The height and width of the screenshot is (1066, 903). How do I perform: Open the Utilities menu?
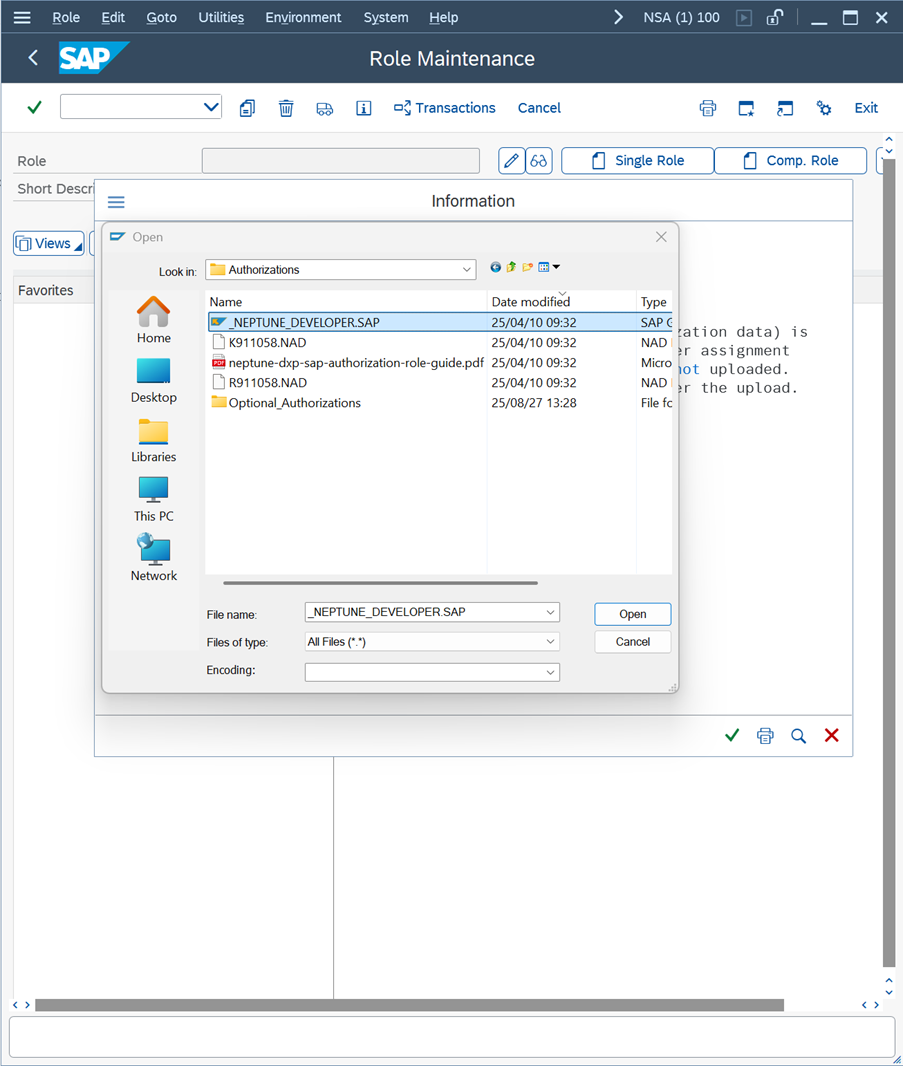click(219, 18)
